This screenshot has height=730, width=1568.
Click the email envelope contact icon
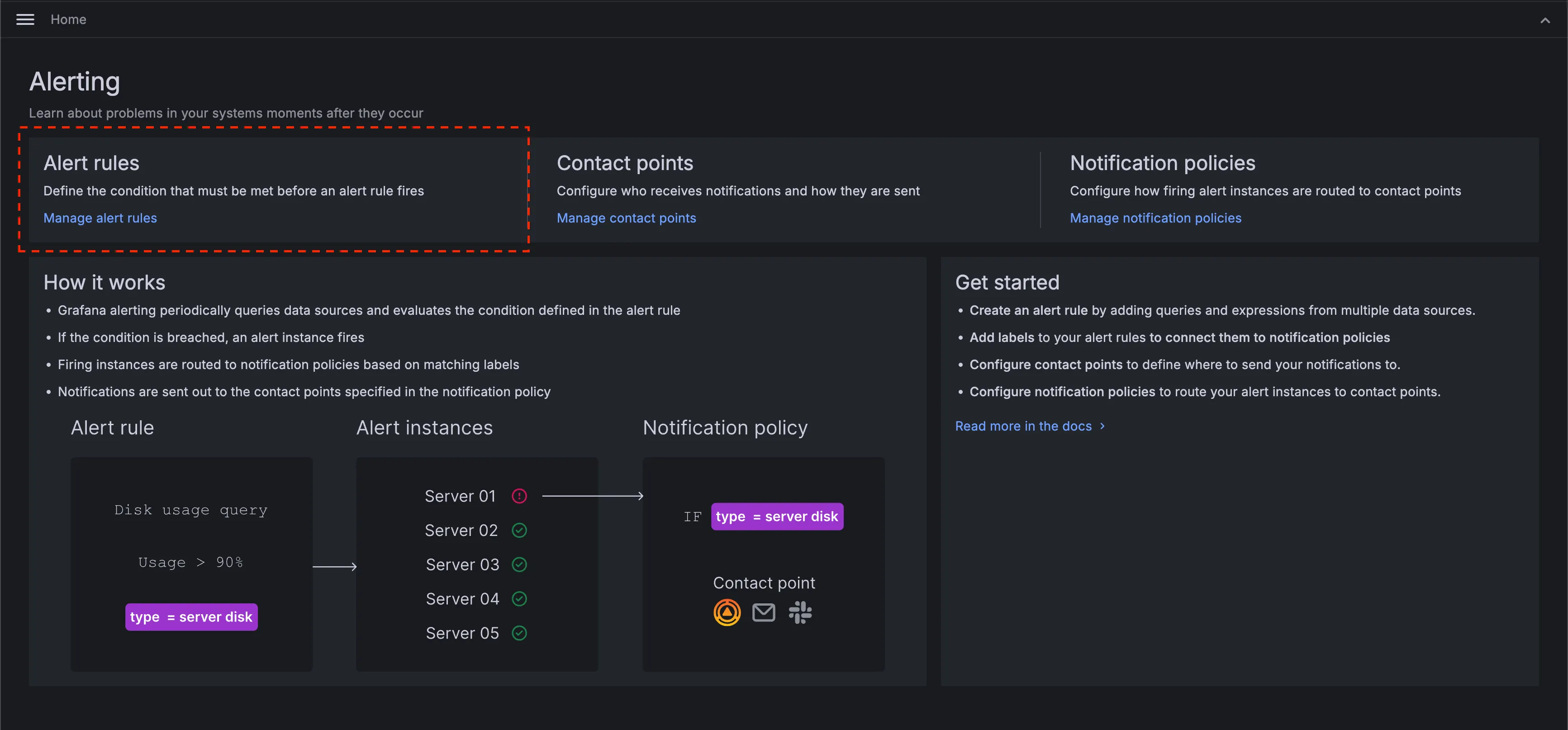point(763,612)
